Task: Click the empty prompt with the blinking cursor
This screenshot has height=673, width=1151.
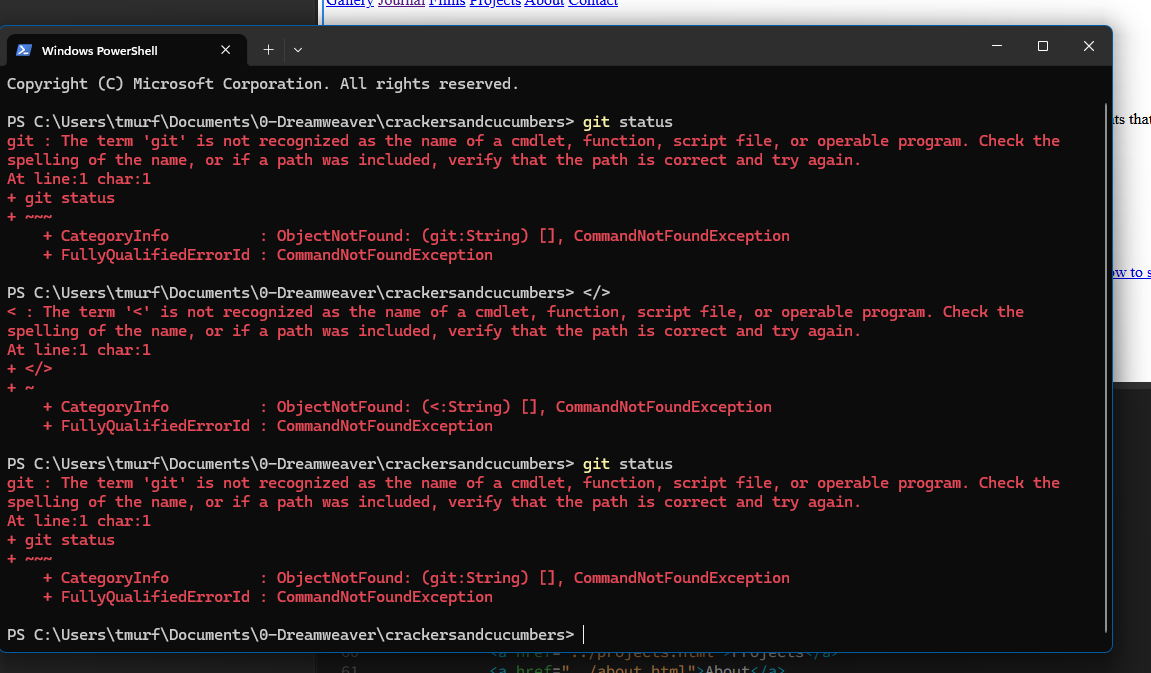Action: (x=584, y=635)
